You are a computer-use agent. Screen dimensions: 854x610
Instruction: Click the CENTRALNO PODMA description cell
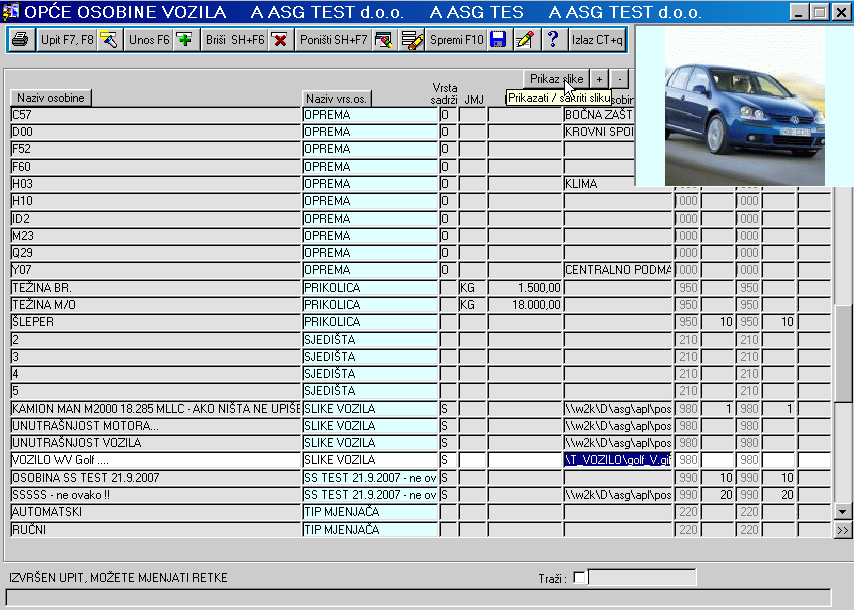pyautogui.click(x=618, y=270)
